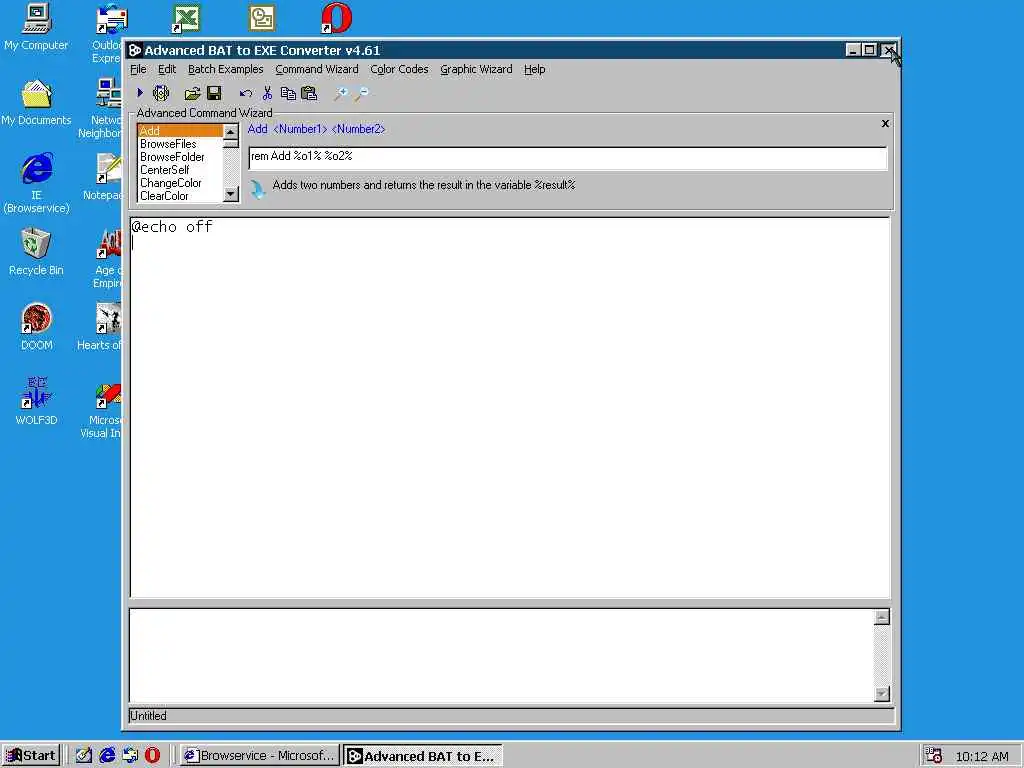1024x768 pixels.
Task: Click the command list scroll down arrow
Action: [231, 194]
